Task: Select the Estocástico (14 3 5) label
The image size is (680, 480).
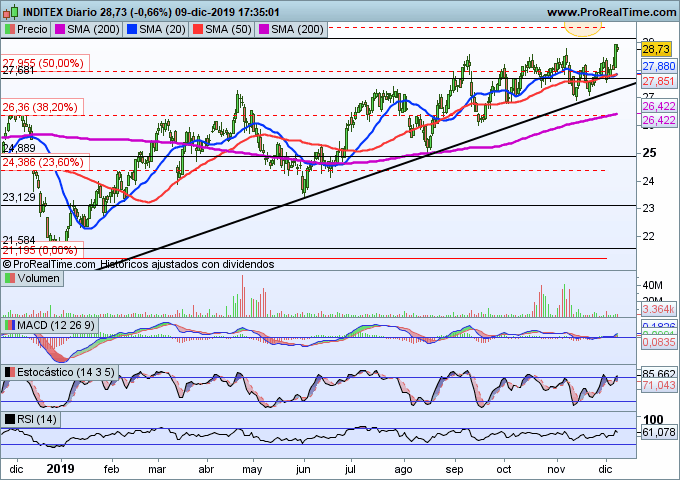Action: point(66,372)
